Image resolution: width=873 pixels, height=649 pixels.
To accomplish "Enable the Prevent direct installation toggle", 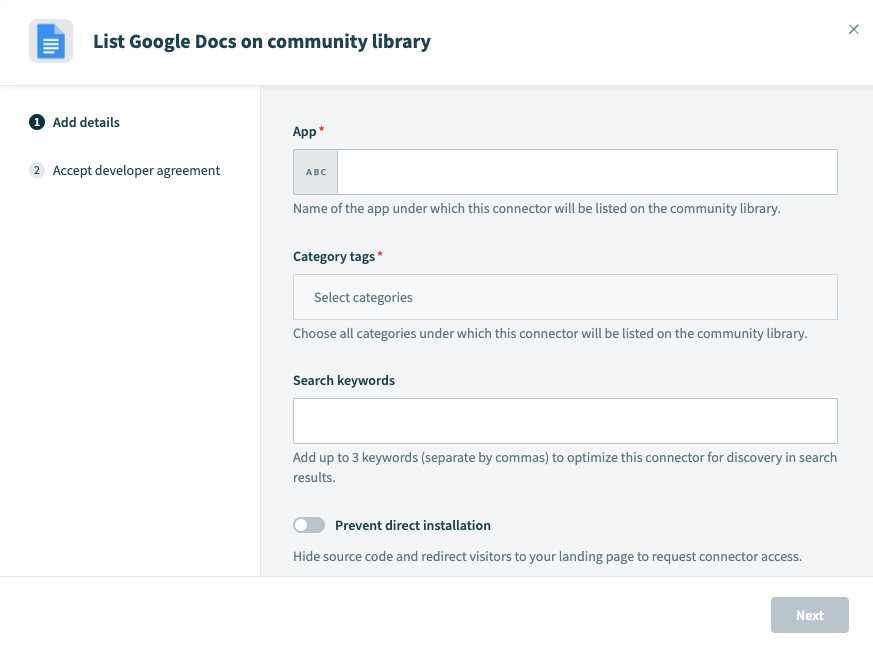I will (309, 525).
